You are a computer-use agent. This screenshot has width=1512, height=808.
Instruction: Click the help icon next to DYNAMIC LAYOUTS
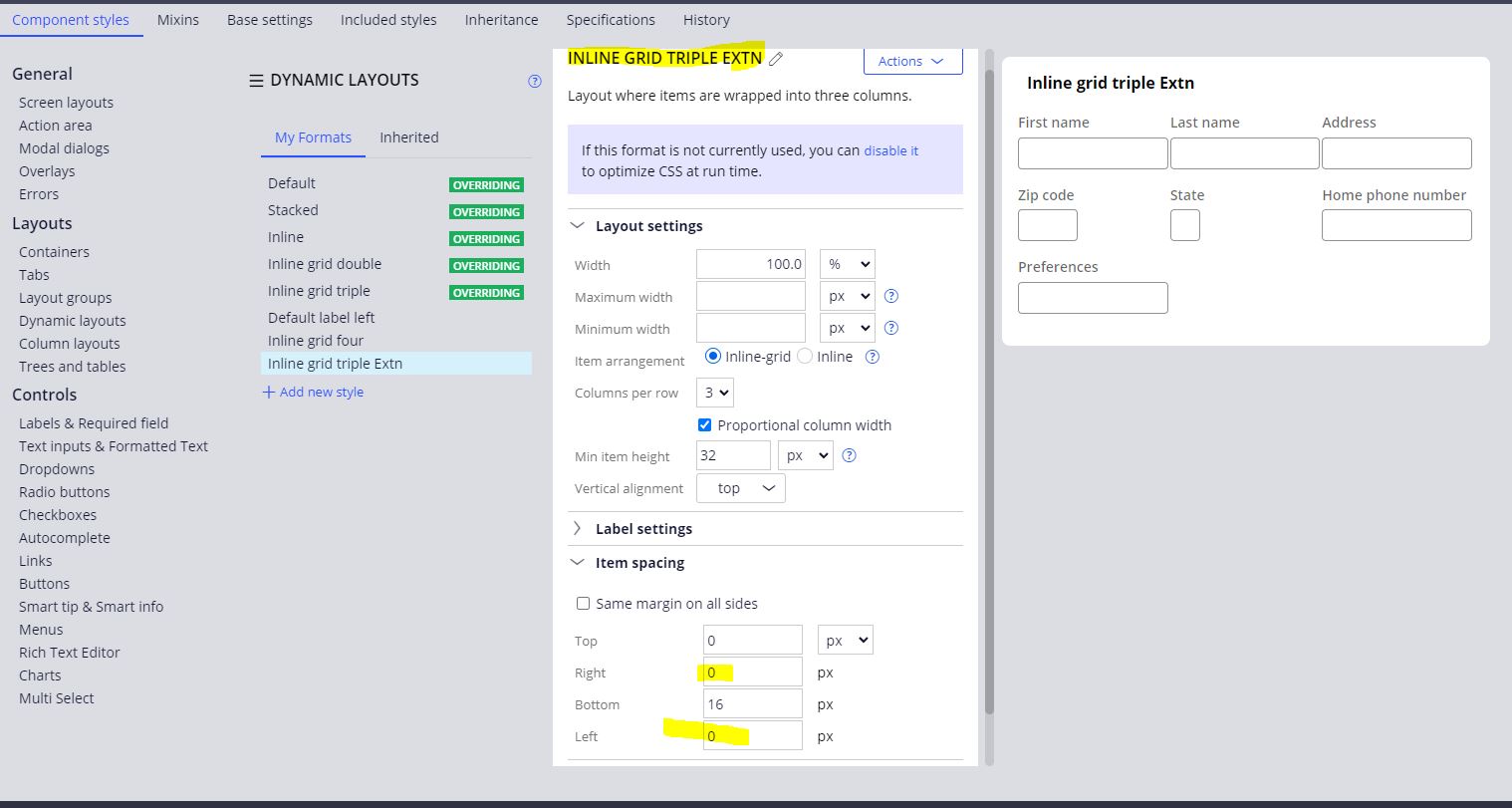pos(535,81)
